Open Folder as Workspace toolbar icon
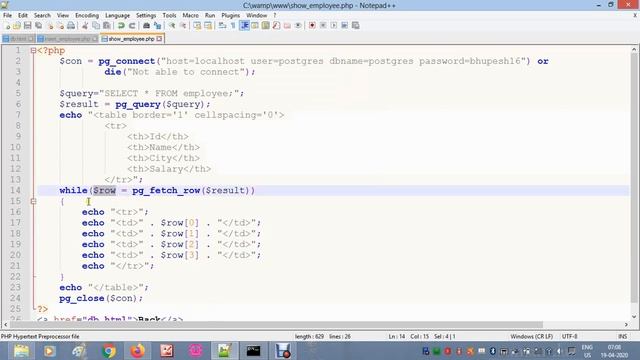The image size is (640, 360). point(287,26)
